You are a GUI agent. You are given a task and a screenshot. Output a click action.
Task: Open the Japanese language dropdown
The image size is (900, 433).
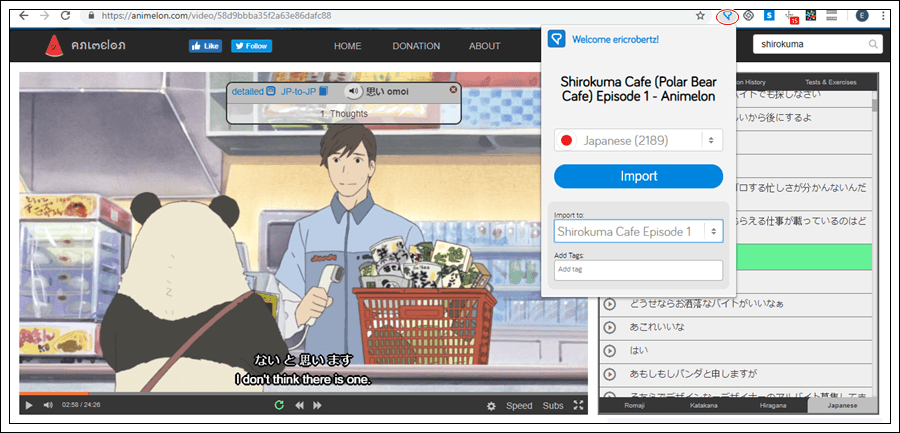click(638, 140)
